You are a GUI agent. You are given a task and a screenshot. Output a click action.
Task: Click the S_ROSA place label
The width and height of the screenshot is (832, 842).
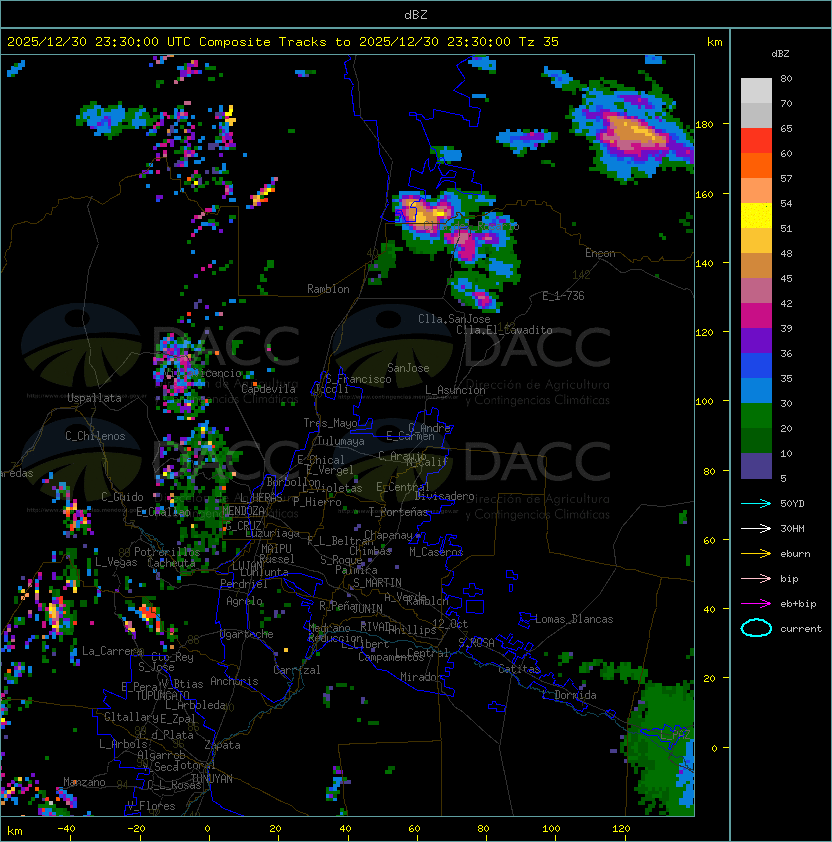[x=476, y=643]
